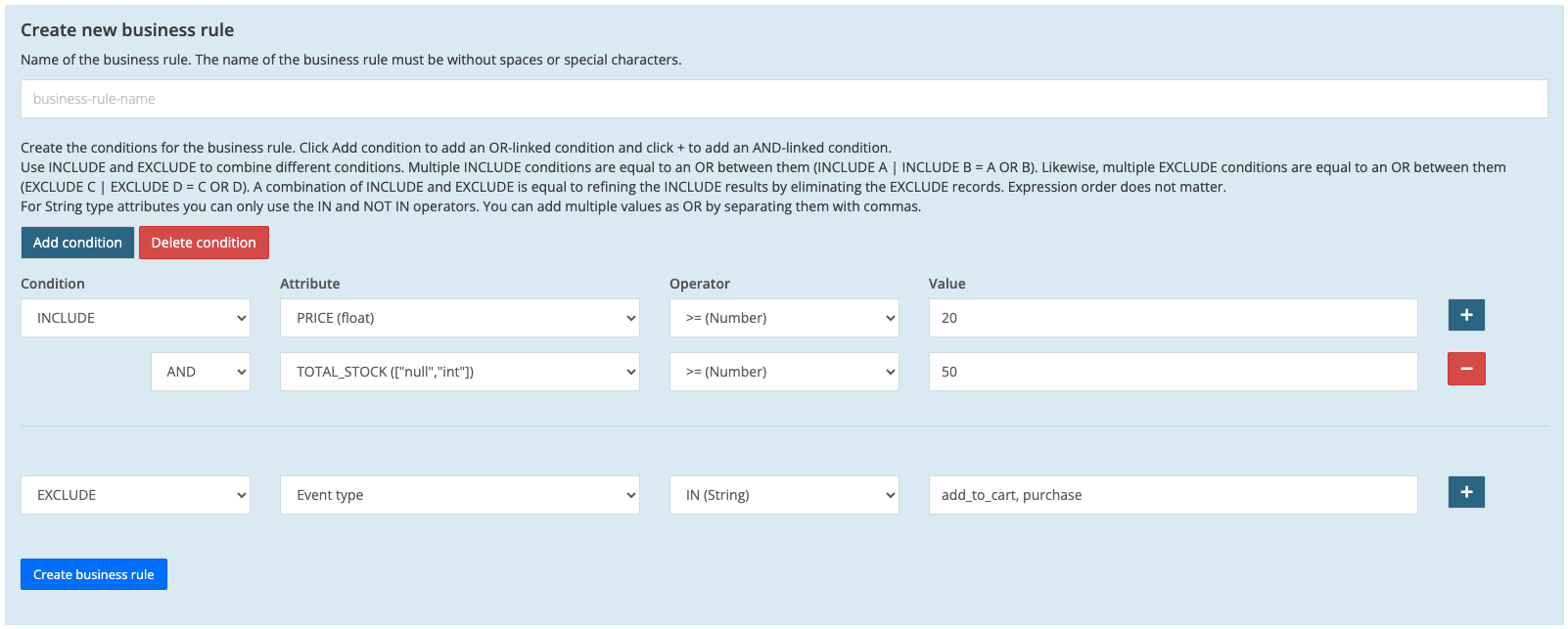The image size is (1568, 629).
Task: Open the EXCLUDE condition dropdown
Action: pyautogui.click(x=135, y=495)
